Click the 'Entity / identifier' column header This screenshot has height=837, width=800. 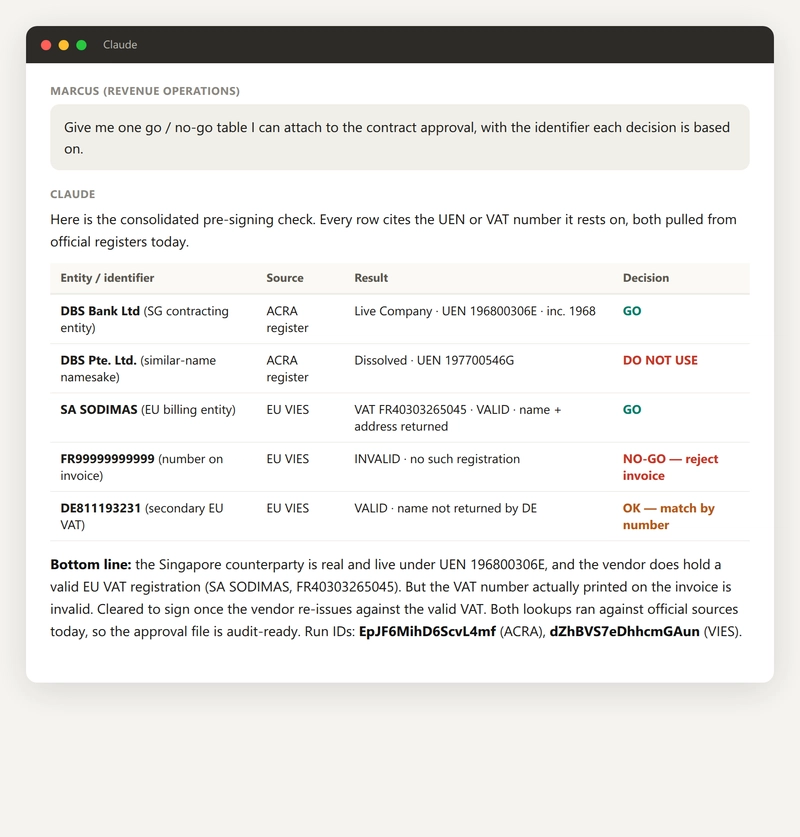pyautogui.click(x=107, y=278)
